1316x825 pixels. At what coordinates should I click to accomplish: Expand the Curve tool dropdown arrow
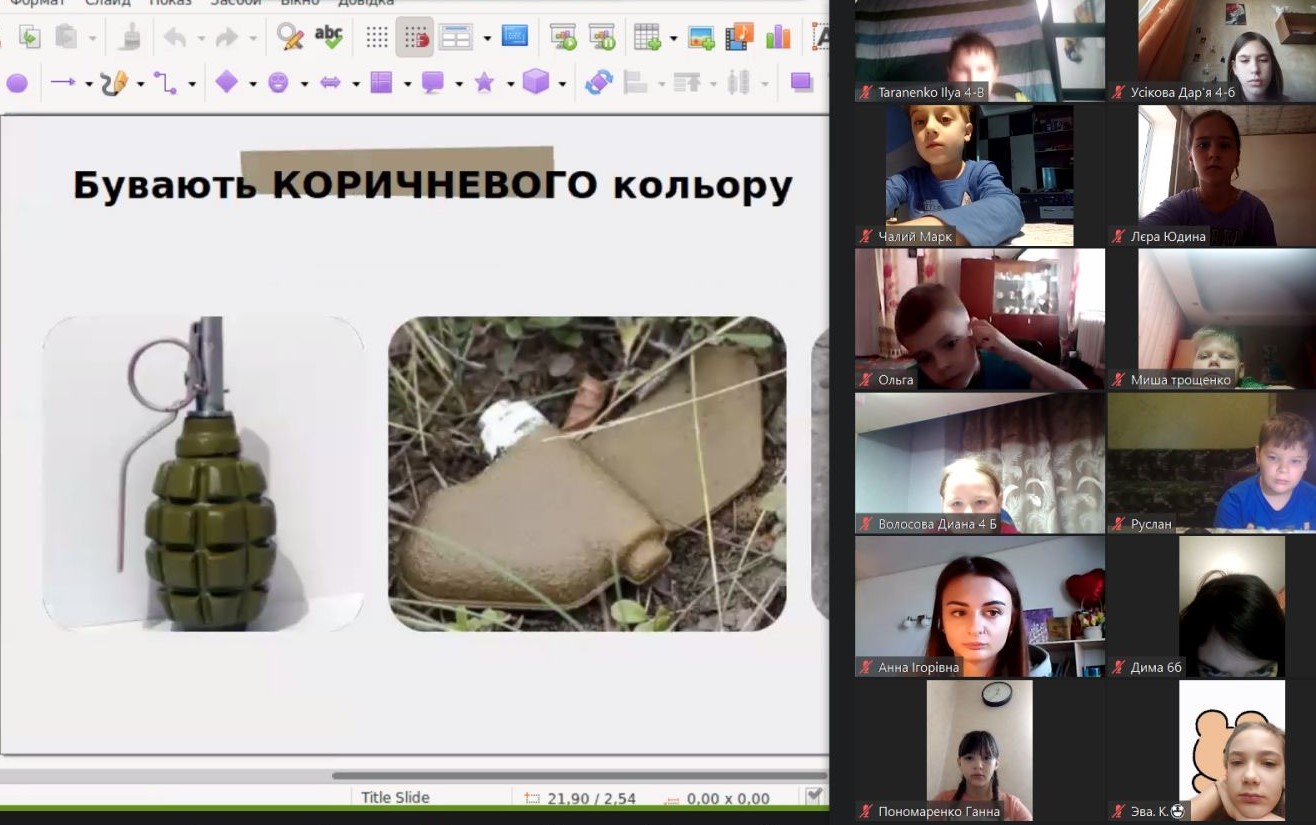[140, 84]
